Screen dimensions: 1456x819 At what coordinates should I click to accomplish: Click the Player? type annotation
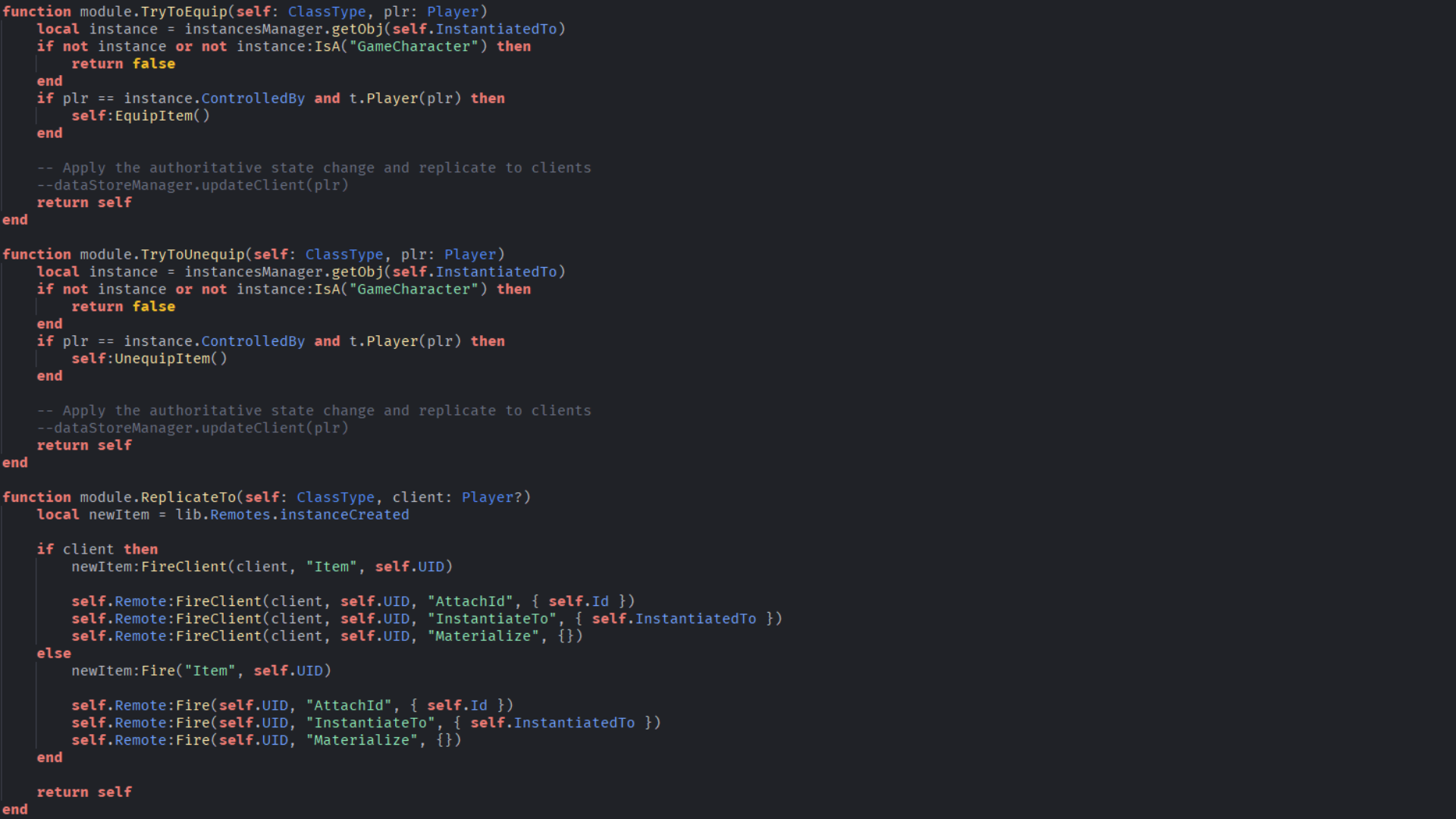pos(491,497)
